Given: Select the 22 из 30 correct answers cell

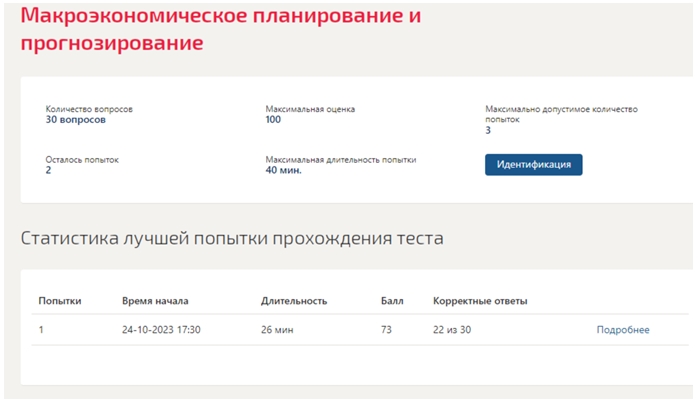Looking at the screenshot, I should (x=452, y=330).
